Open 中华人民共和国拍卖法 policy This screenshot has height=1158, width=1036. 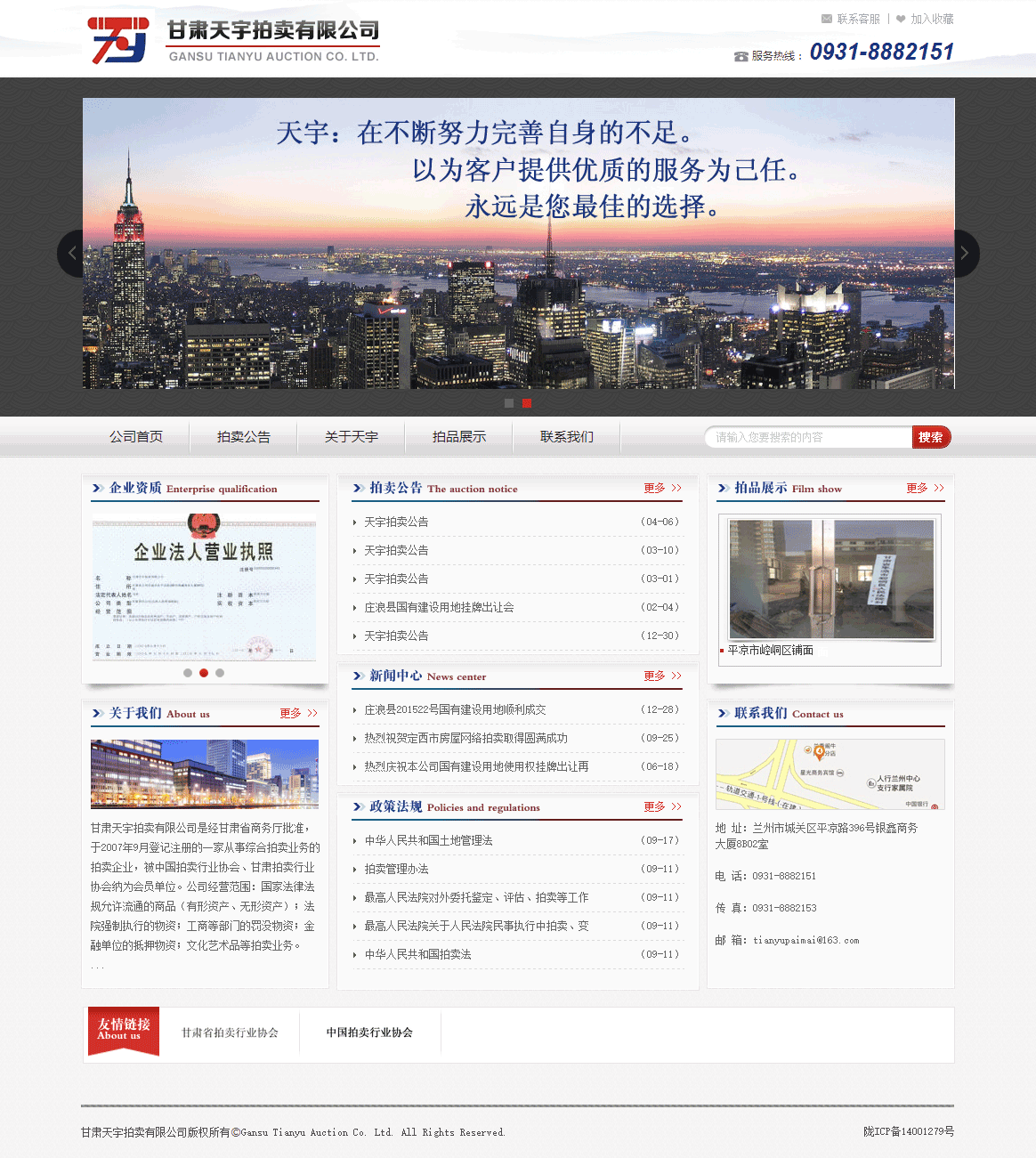pyautogui.click(x=417, y=954)
